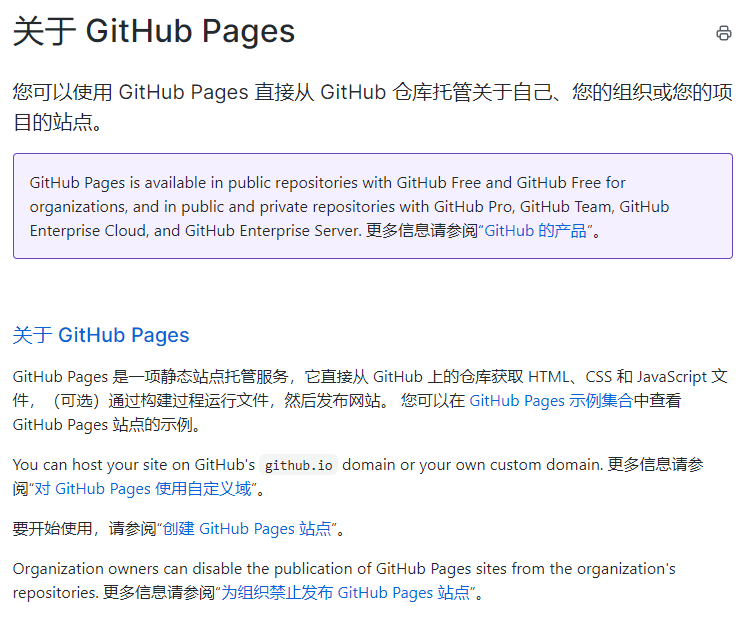
Task: Open the "GitHub 的产品" link
Action: (x=535, y=231)
